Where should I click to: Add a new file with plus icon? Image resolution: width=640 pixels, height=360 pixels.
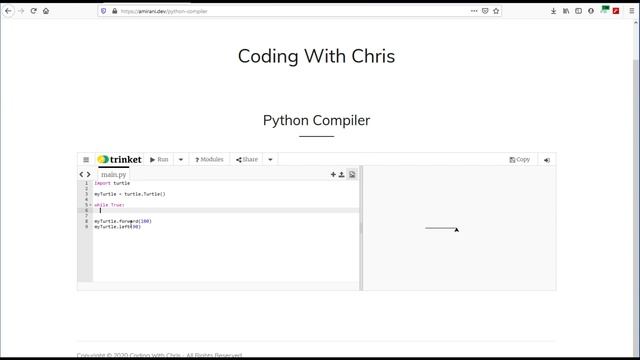[333, 175]
